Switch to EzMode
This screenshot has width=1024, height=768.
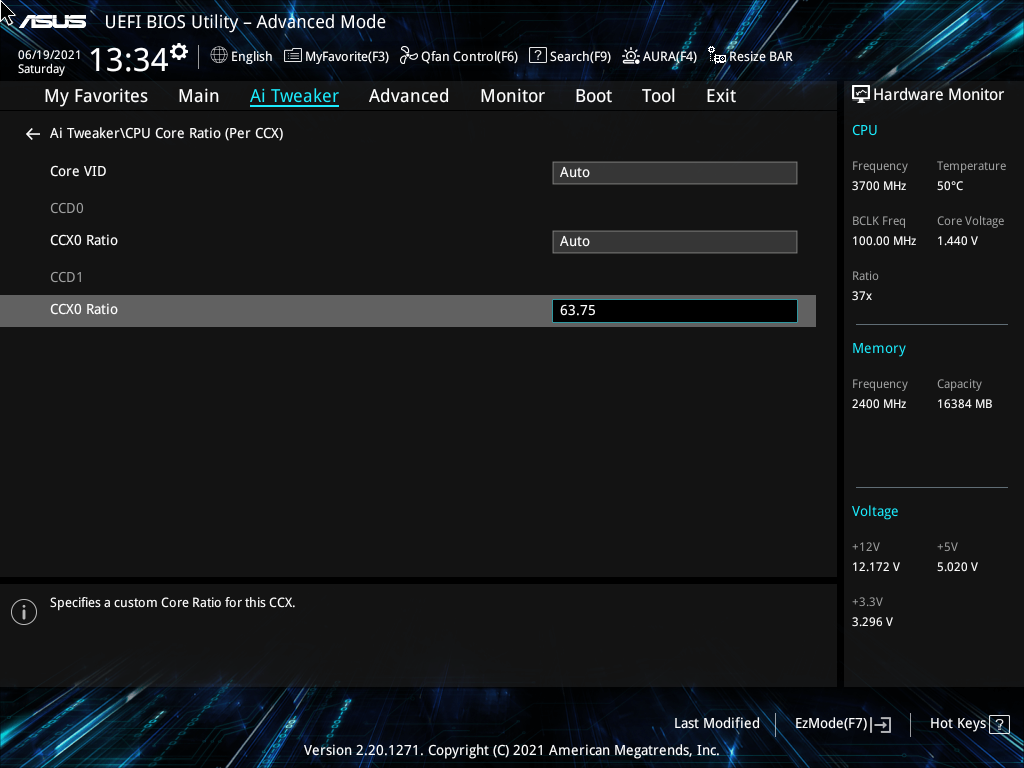point(842,723)
